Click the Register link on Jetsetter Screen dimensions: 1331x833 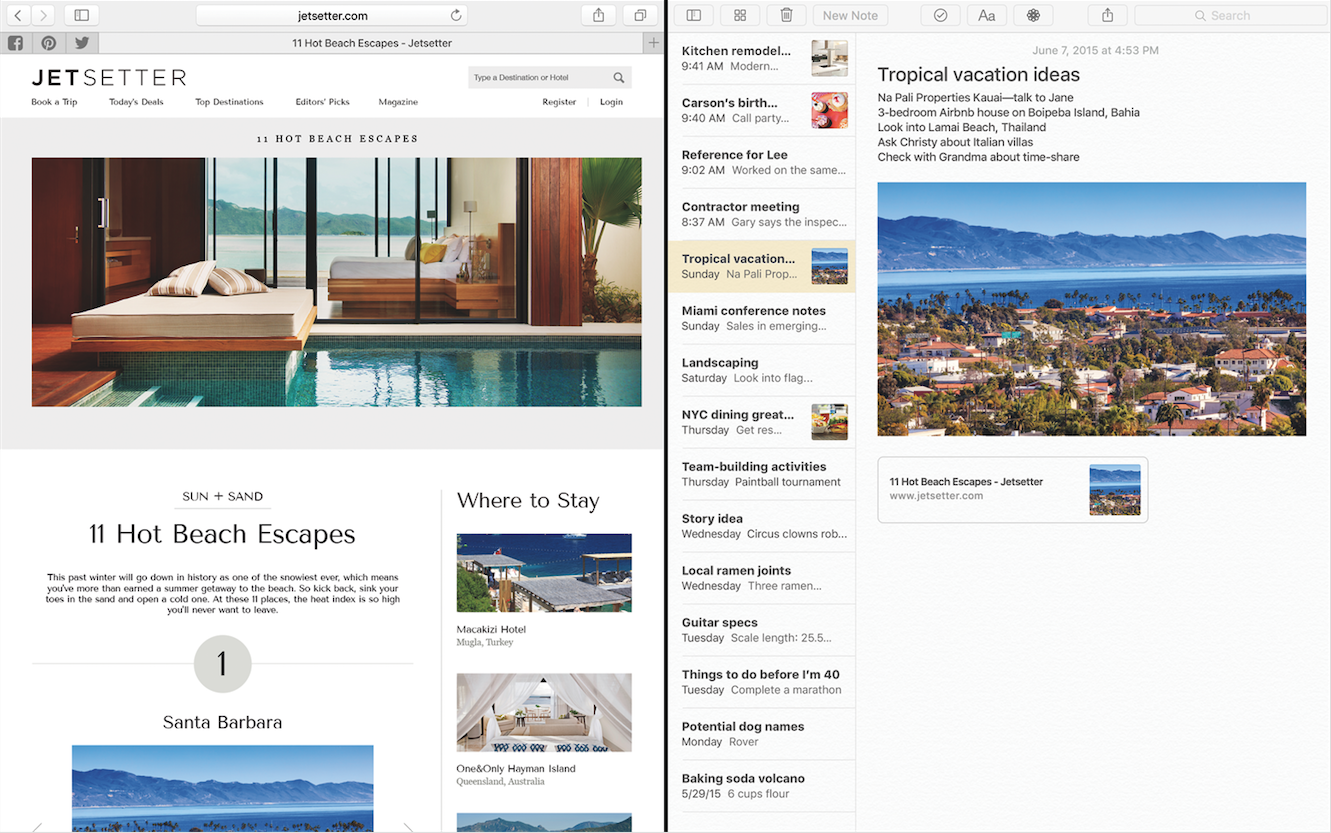tap(559, 101)
